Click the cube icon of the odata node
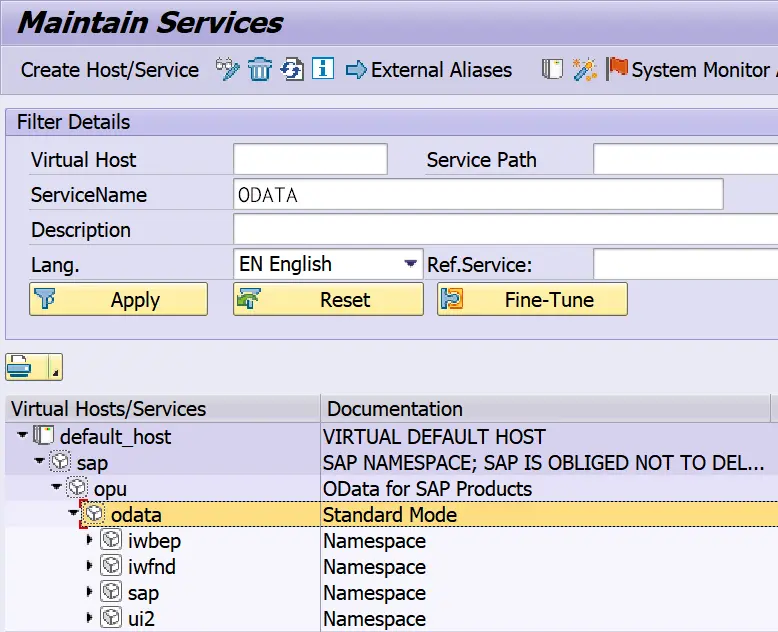Viewport: 778px width, 632px height. point(94,514)
